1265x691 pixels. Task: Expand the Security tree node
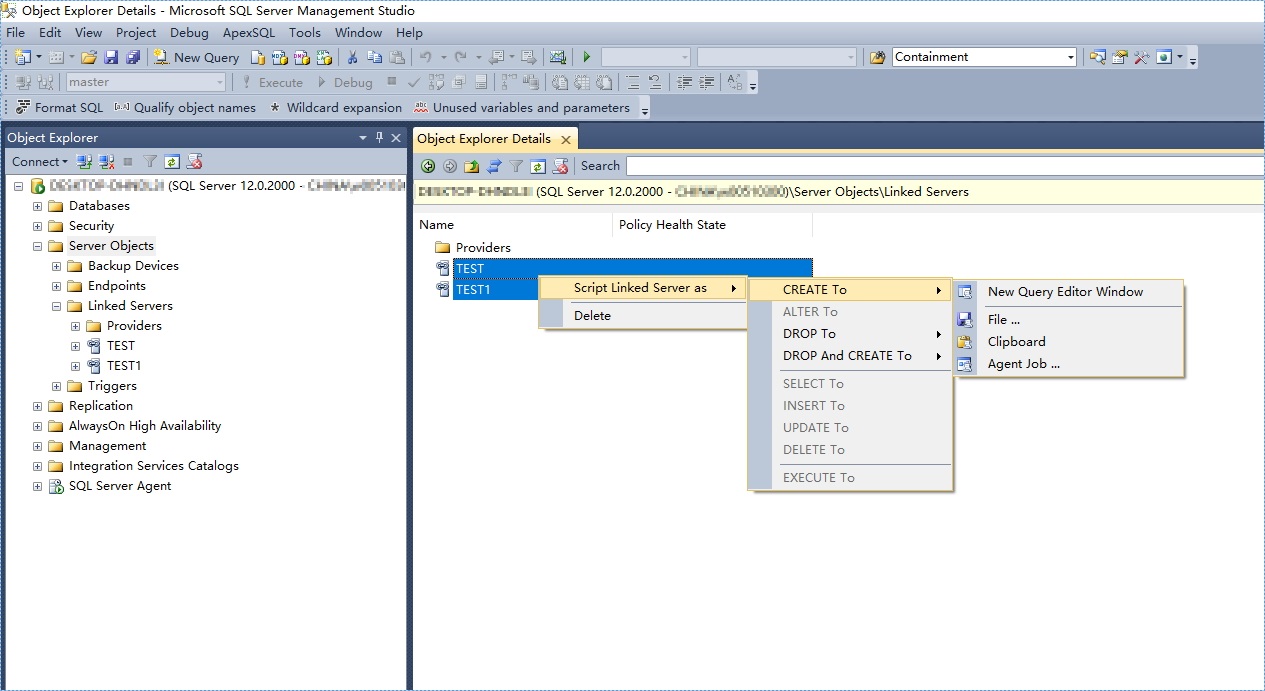pos(38,226)
